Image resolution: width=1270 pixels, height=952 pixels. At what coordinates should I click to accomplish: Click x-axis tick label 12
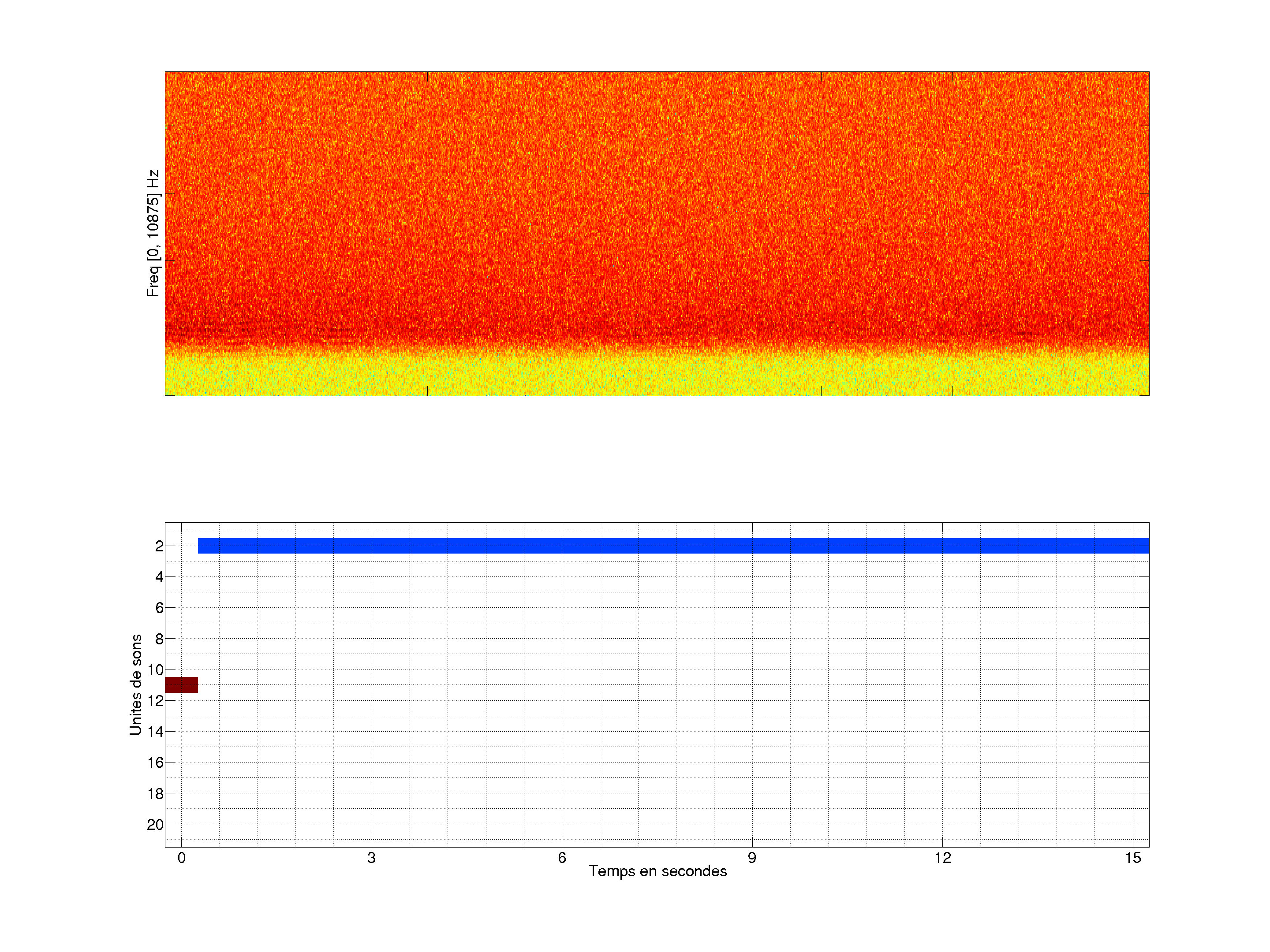pos(942,858)
